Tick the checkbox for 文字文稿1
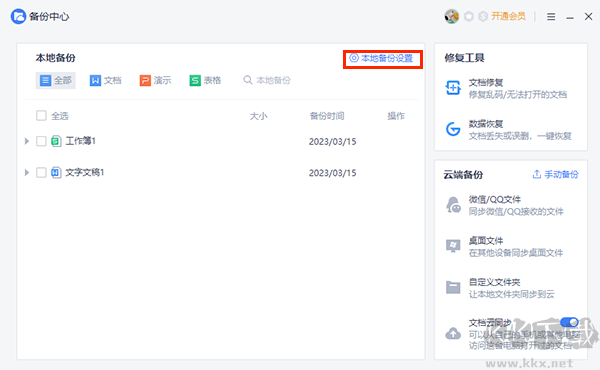 tap(41, 173)
